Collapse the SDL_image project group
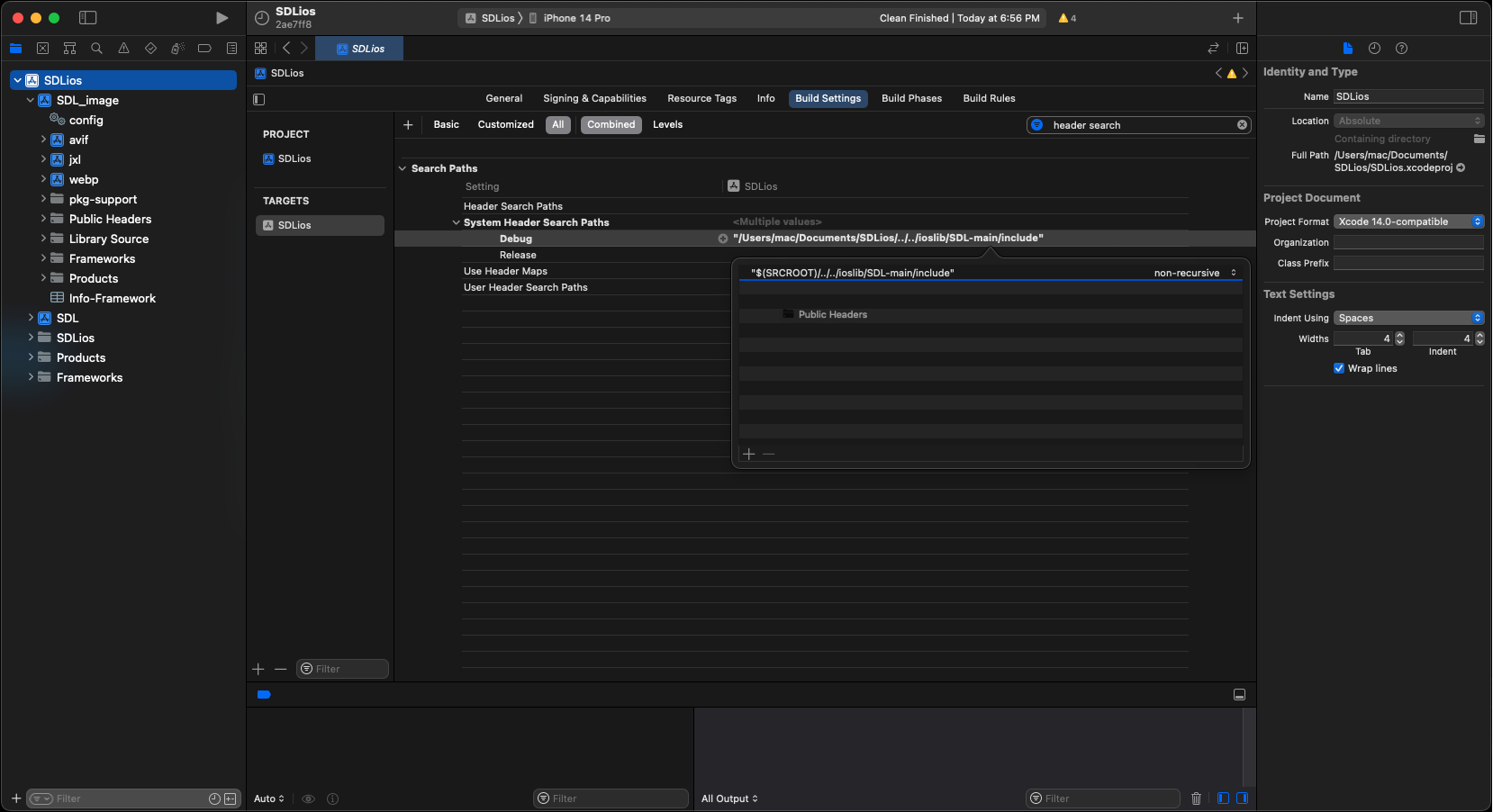1493x812 pixels. coord(30,100)
